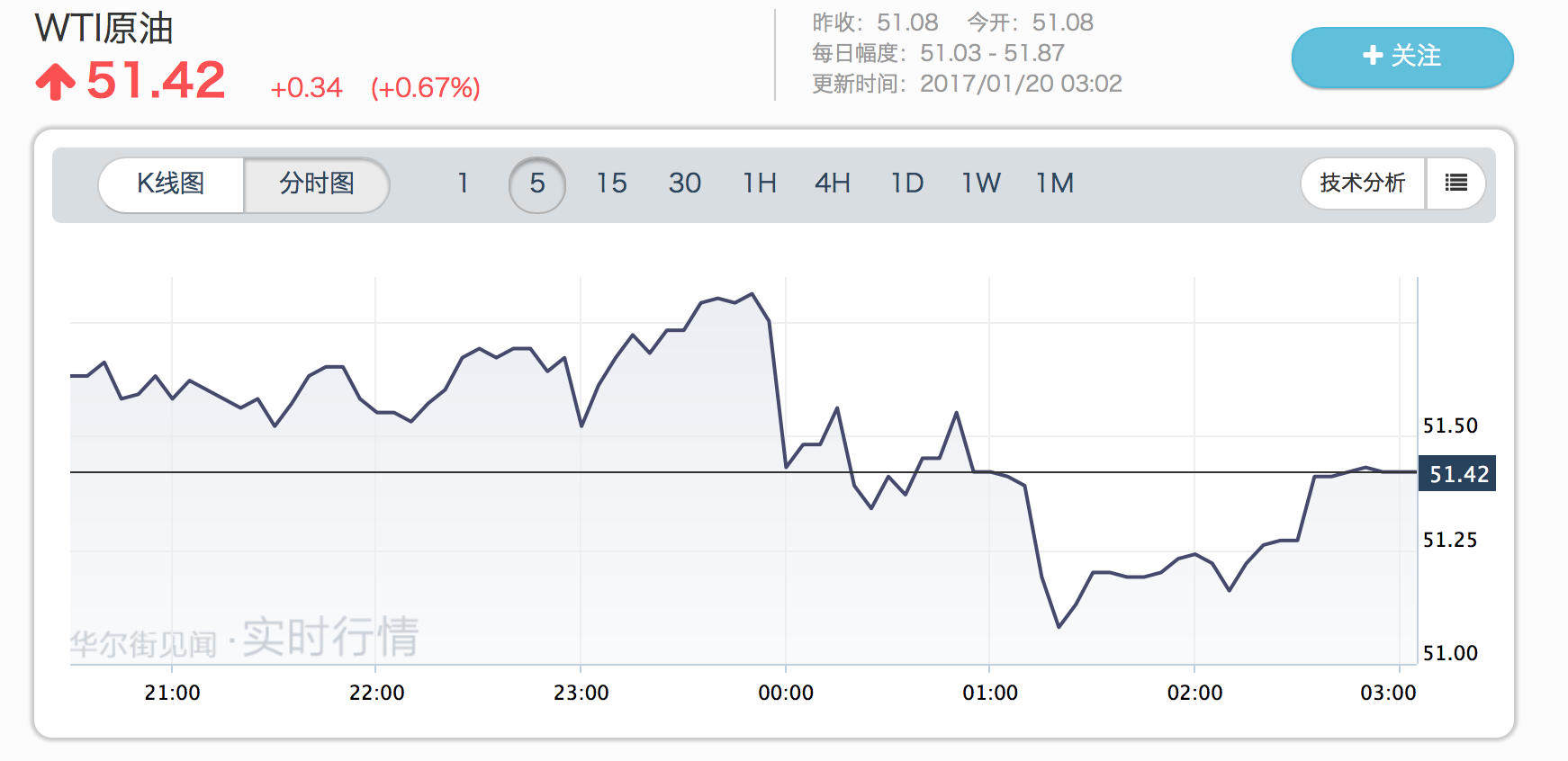Choose the 30 minute interval

click(684, 184)
